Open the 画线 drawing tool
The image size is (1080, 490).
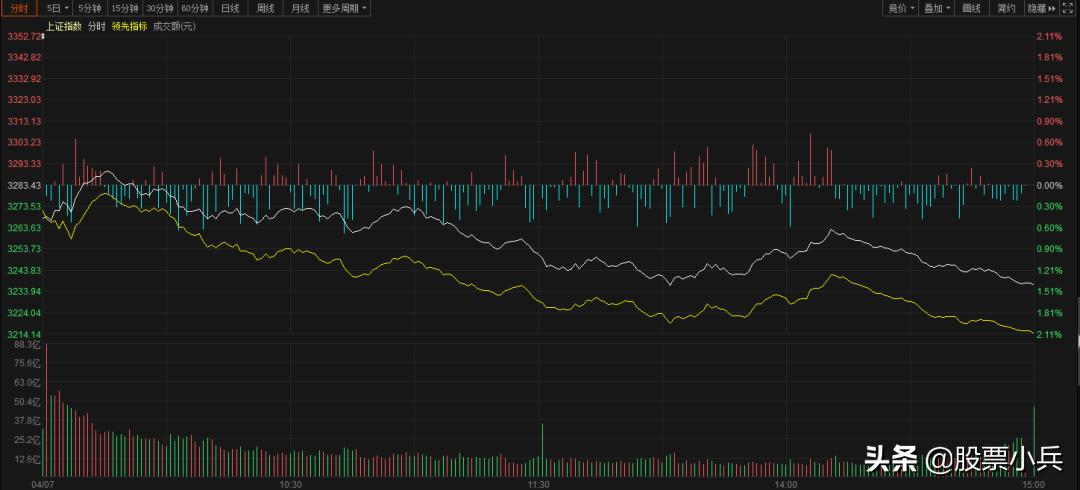click(971, 8)
